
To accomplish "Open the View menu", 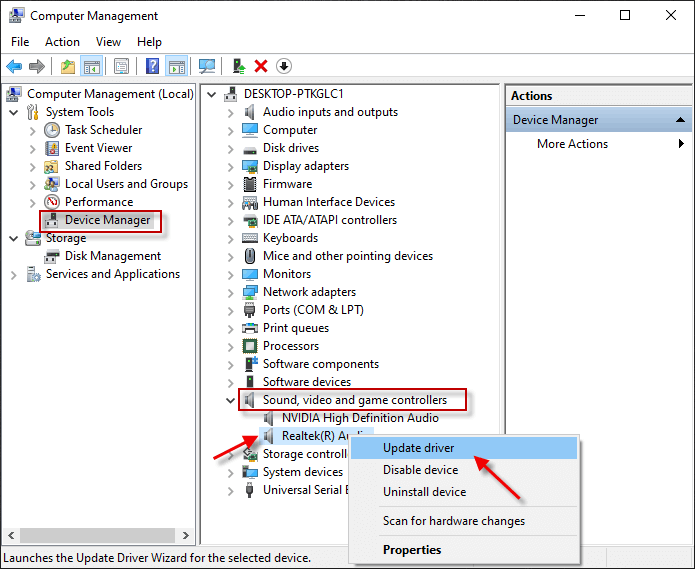I will [x=108, y=42].
